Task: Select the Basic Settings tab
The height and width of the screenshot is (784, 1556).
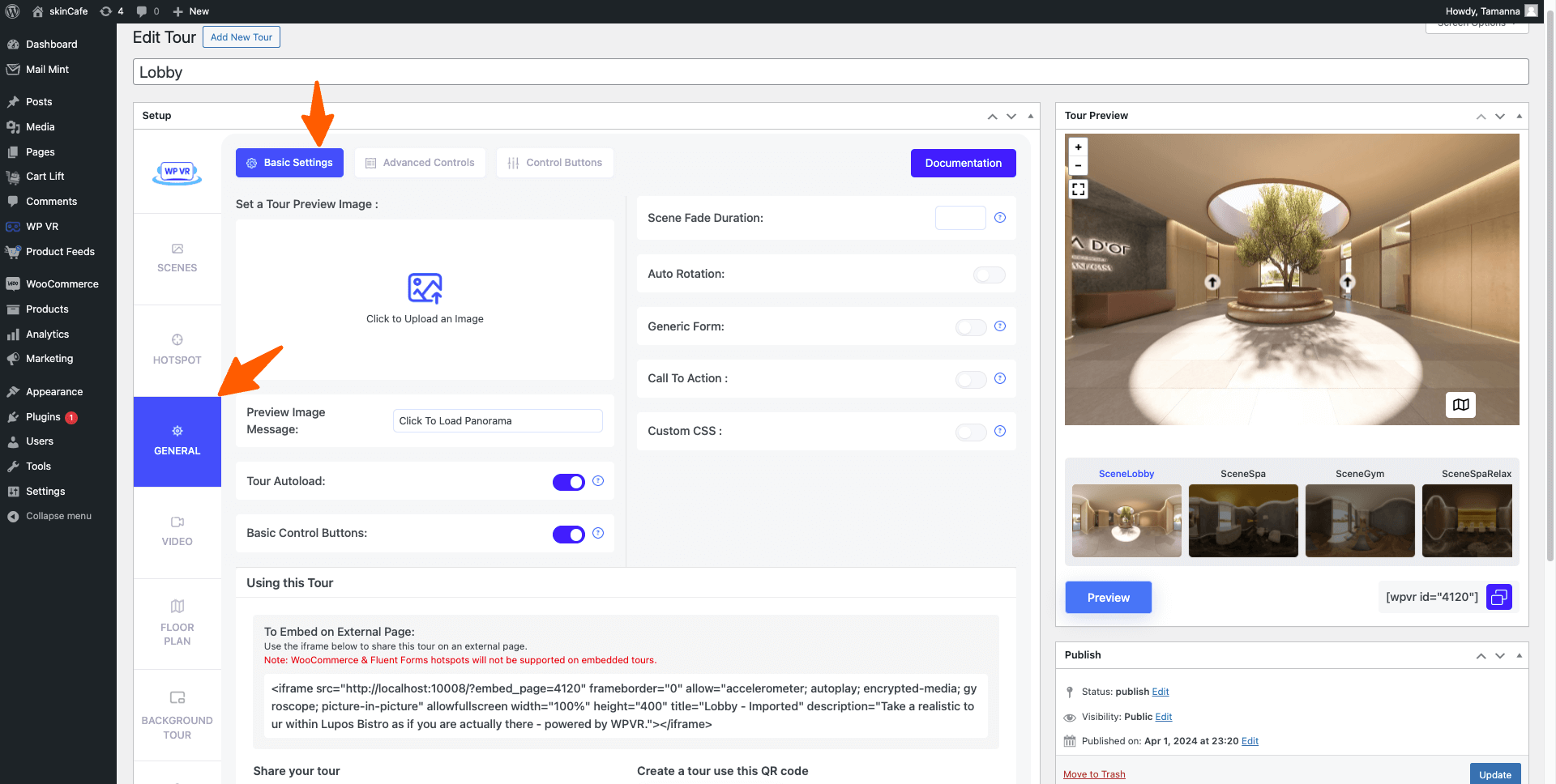Action: tap(289, 163)
